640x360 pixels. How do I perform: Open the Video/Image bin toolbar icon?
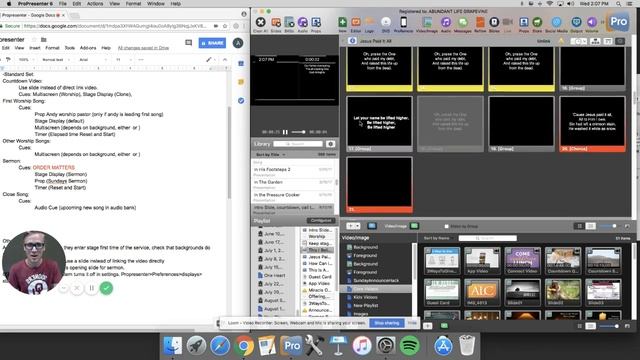[x=427, y=22]
